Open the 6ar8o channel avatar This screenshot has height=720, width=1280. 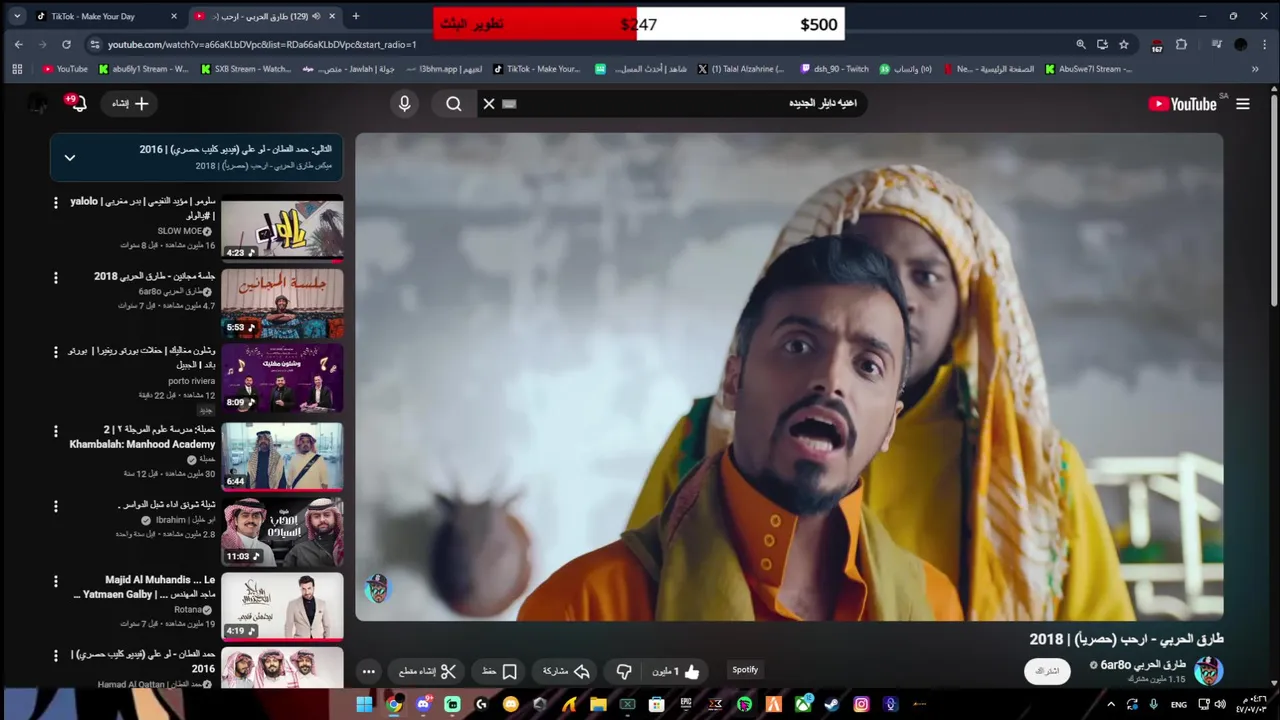click(x=1208, y=671)
